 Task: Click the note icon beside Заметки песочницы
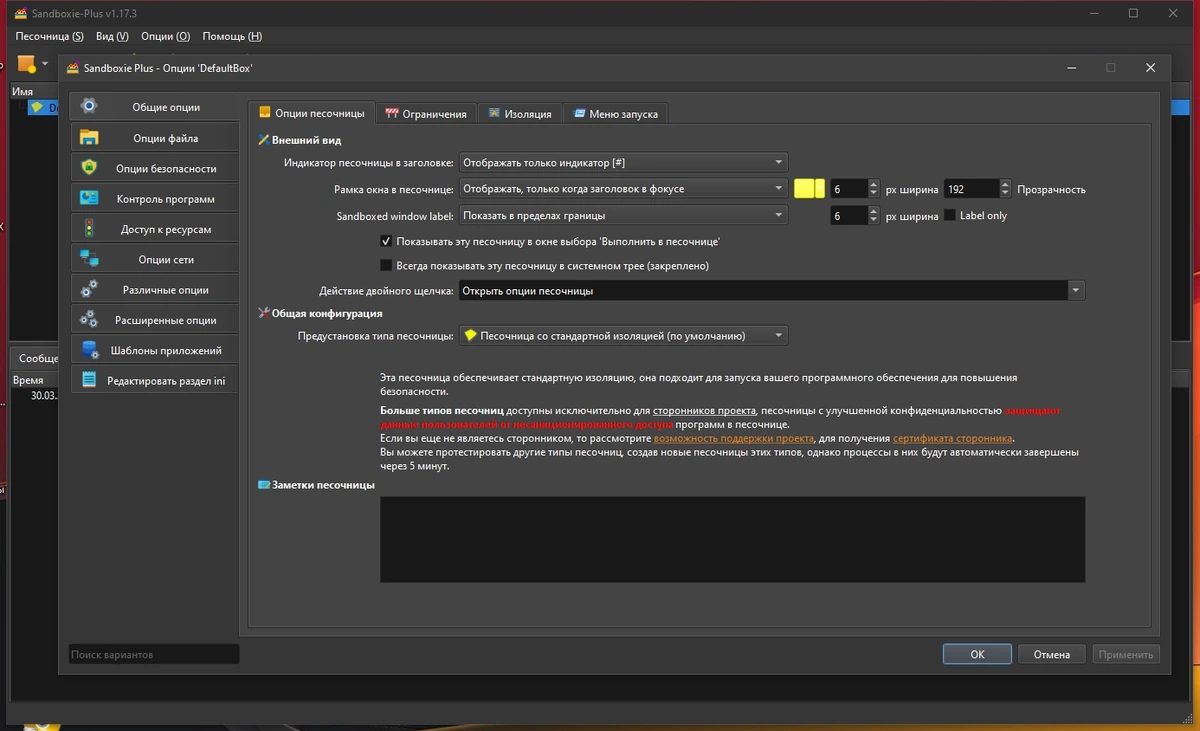click(x=264, y=485)
